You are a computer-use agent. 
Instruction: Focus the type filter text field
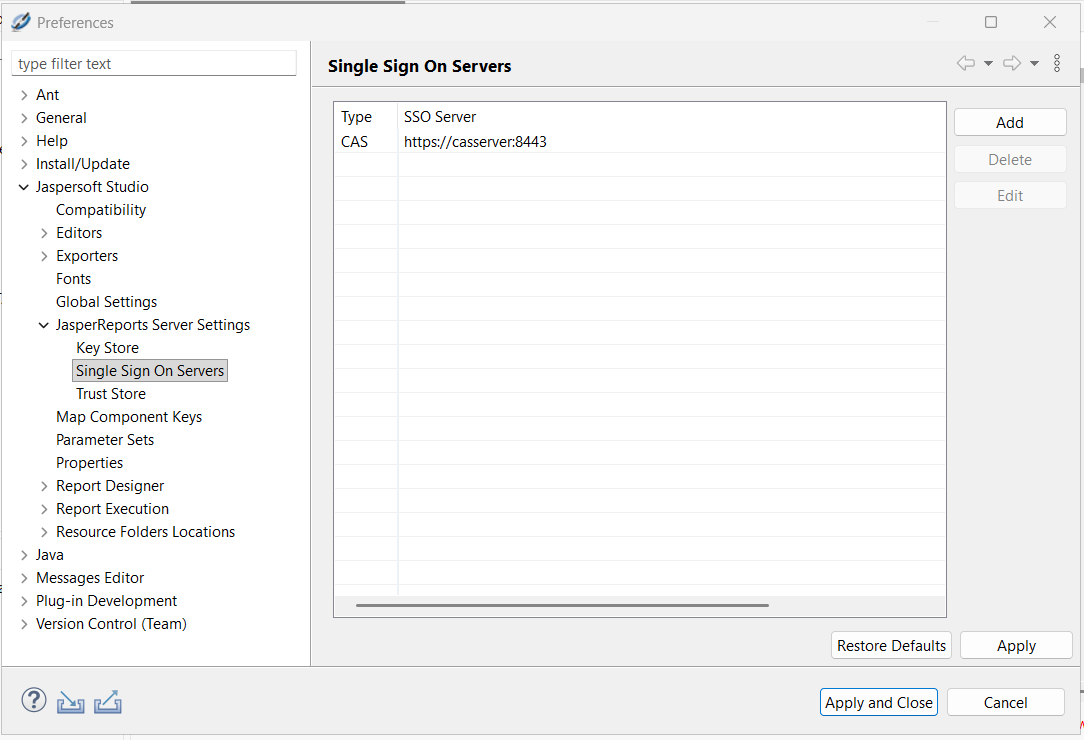click(x=154, y=64)
